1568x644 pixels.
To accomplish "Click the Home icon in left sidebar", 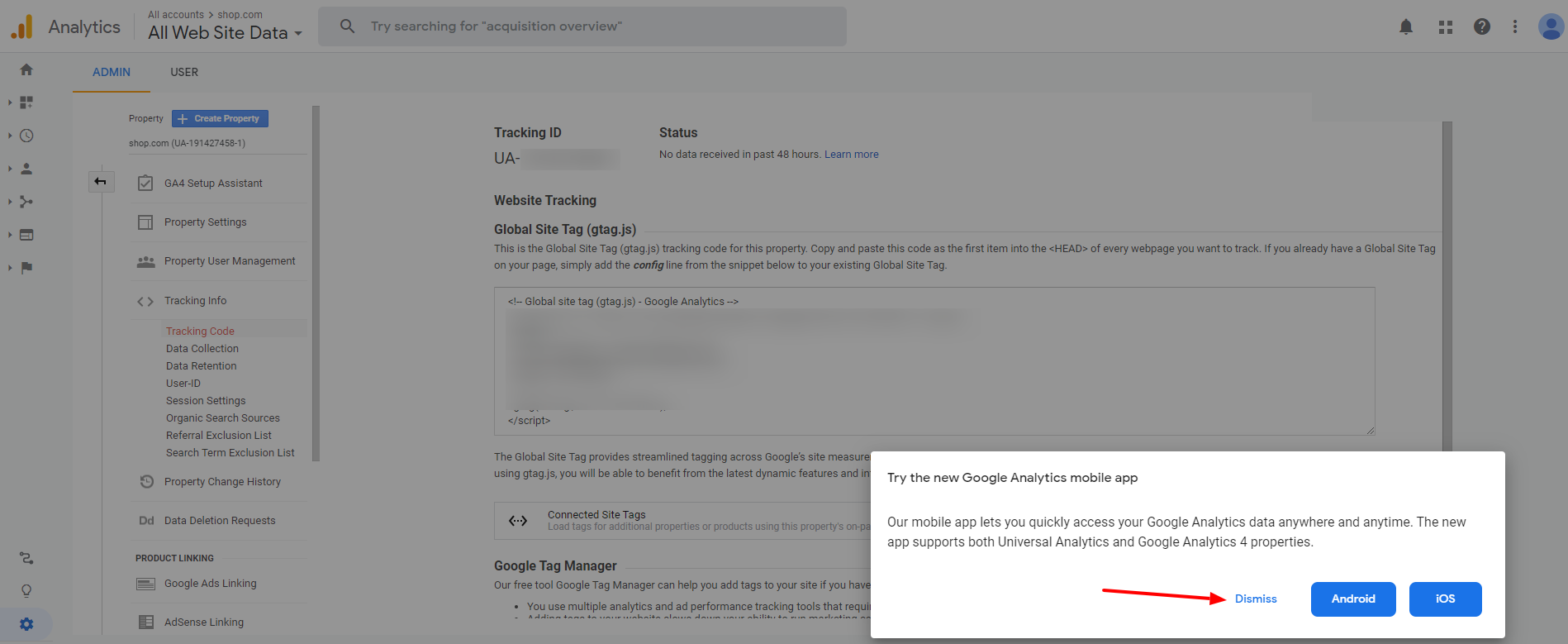I will point(26,69).
